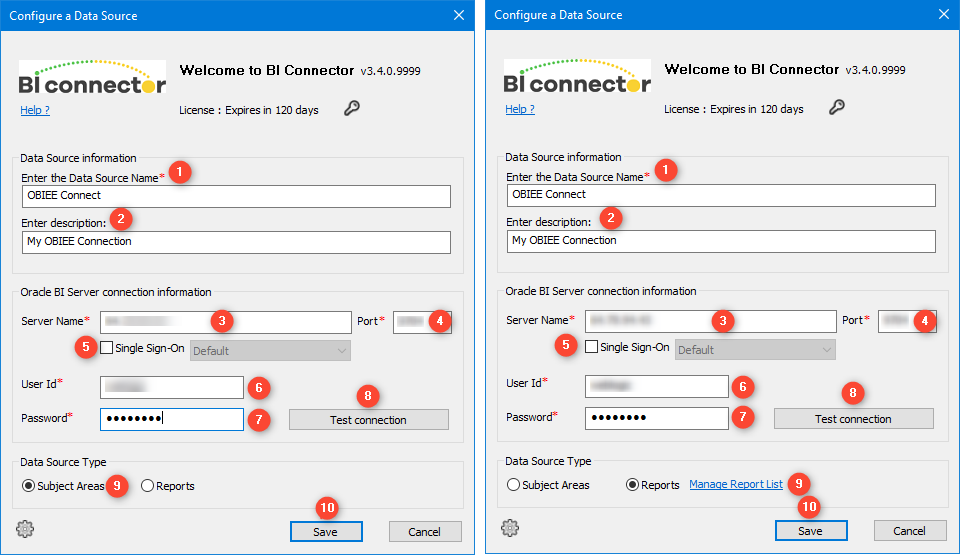
Task: Click the license key icon in right dialog
Action: point(837,107)
